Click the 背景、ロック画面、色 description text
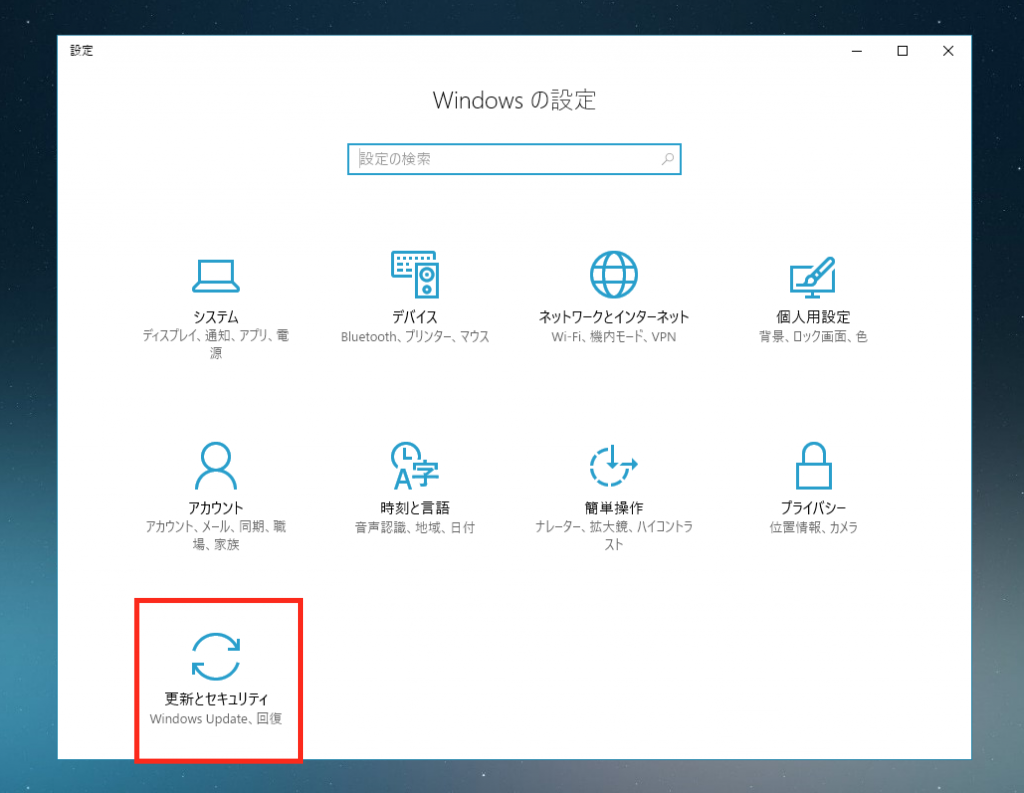The height and width of the screenshot is (793, 1024). 812,337
